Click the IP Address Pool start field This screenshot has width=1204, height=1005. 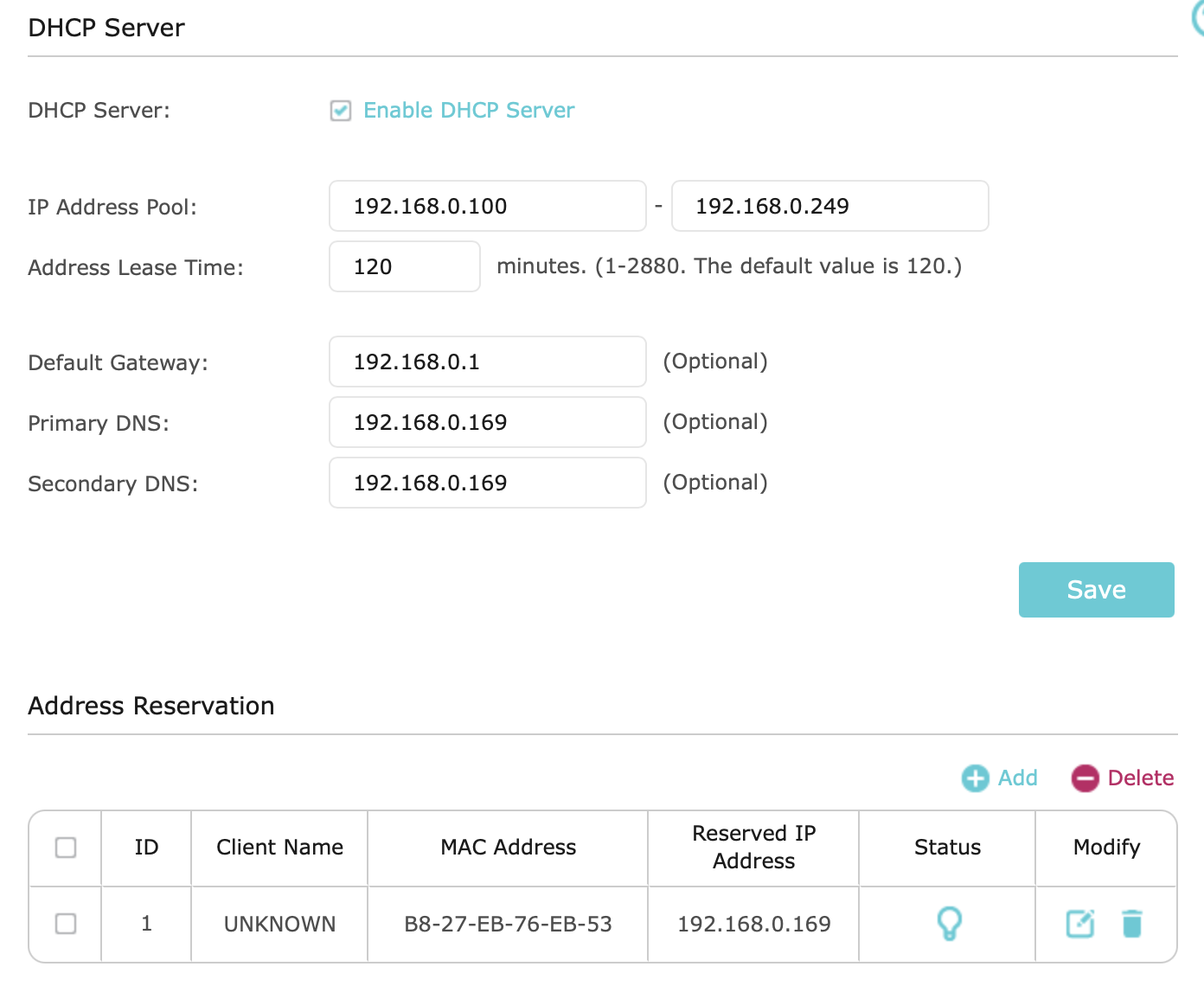click(487, 206)
